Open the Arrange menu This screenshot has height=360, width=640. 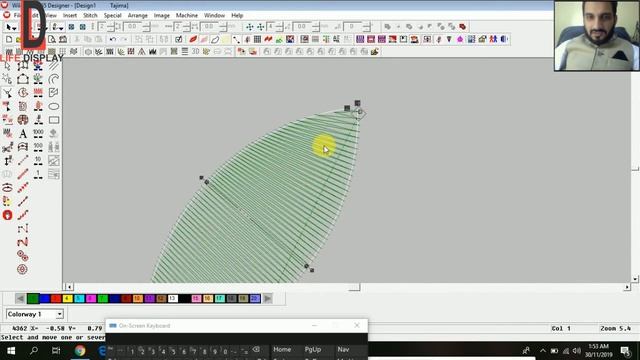[138, 16]
